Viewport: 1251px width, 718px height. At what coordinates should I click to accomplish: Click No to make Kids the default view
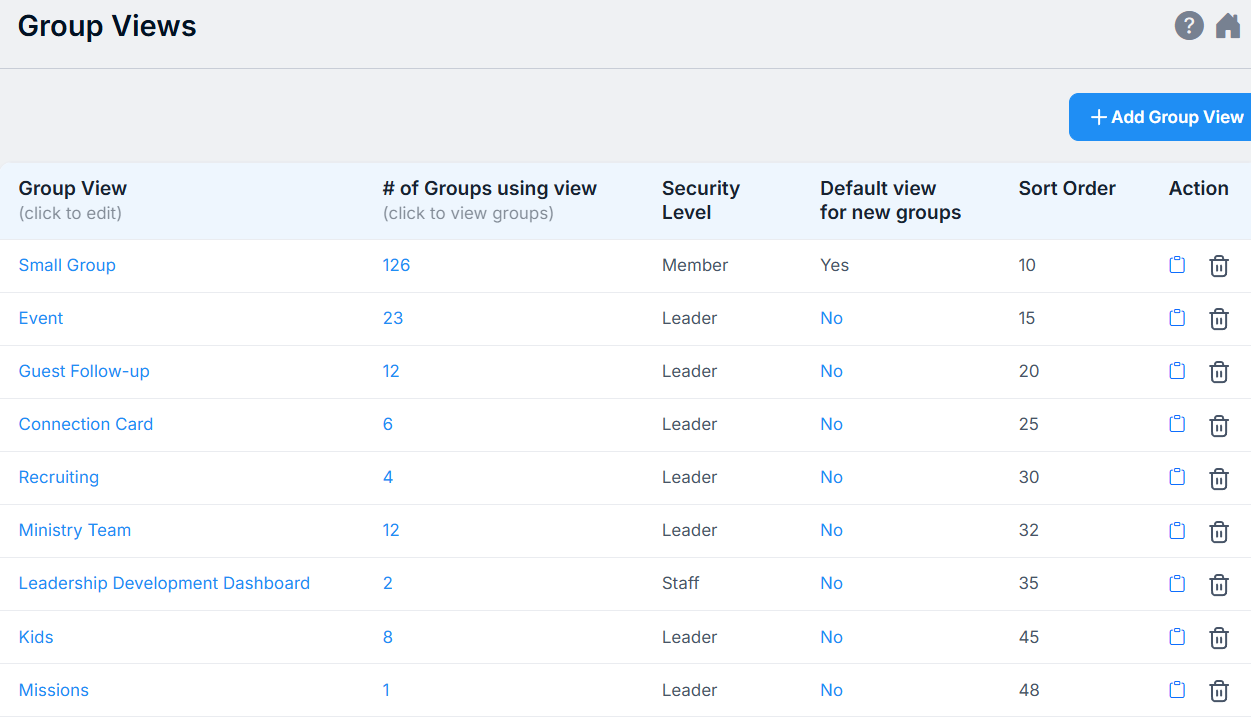click(831, 637)
